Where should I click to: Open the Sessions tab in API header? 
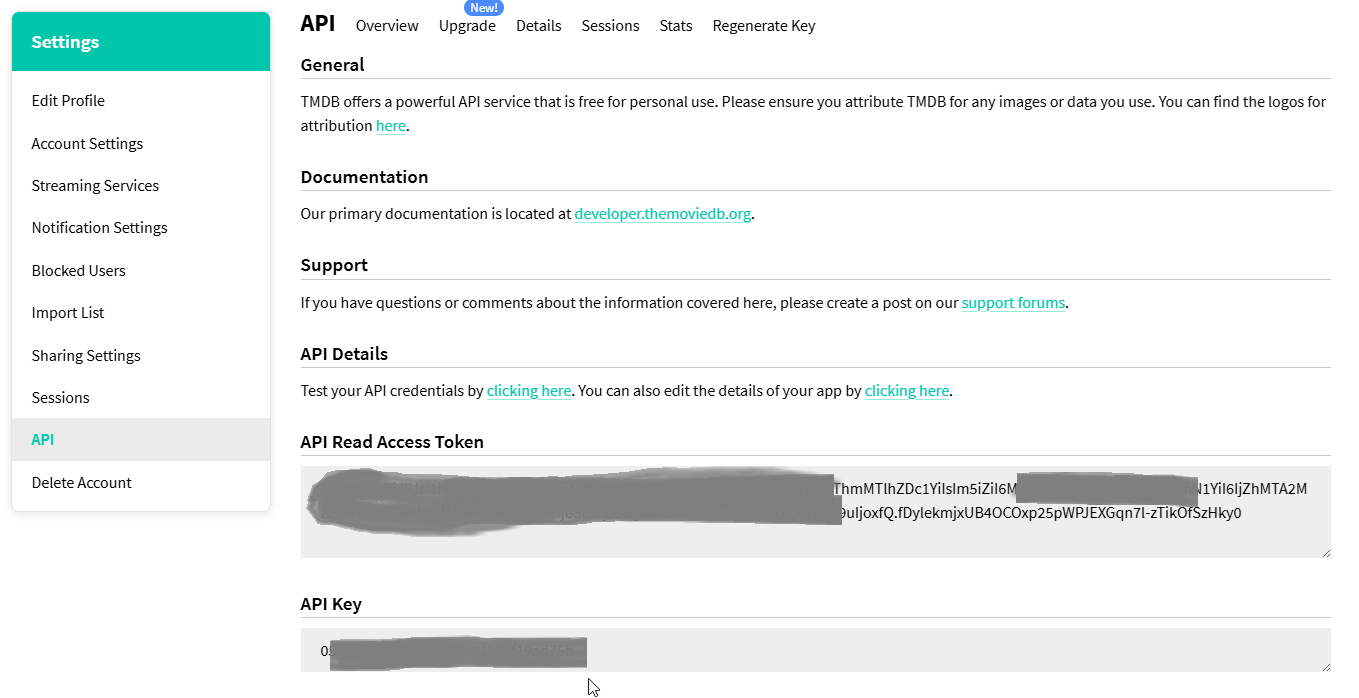click(610, 26)
